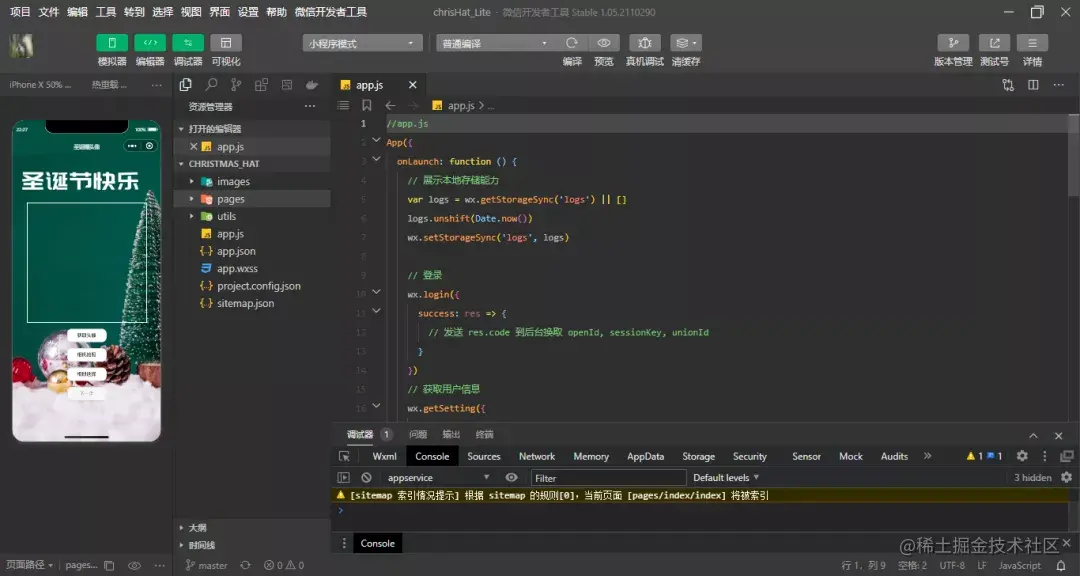Close the app.js editor tab
The width and height of the screenshot is (1080, 576).
(413, 85)
